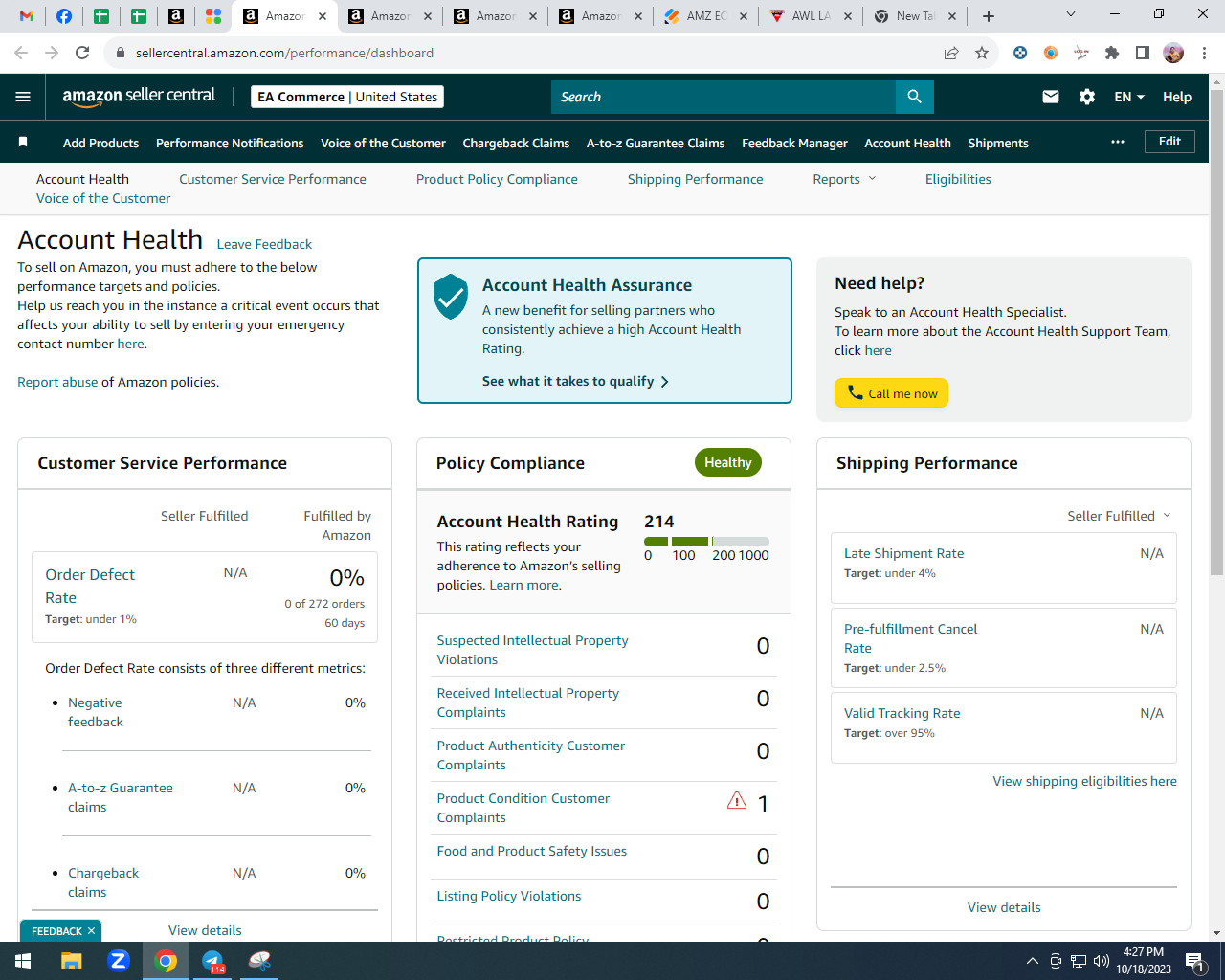
Task: Click the taskbar clock showing 4:27 PM
Action: (x=1144, y=961)
